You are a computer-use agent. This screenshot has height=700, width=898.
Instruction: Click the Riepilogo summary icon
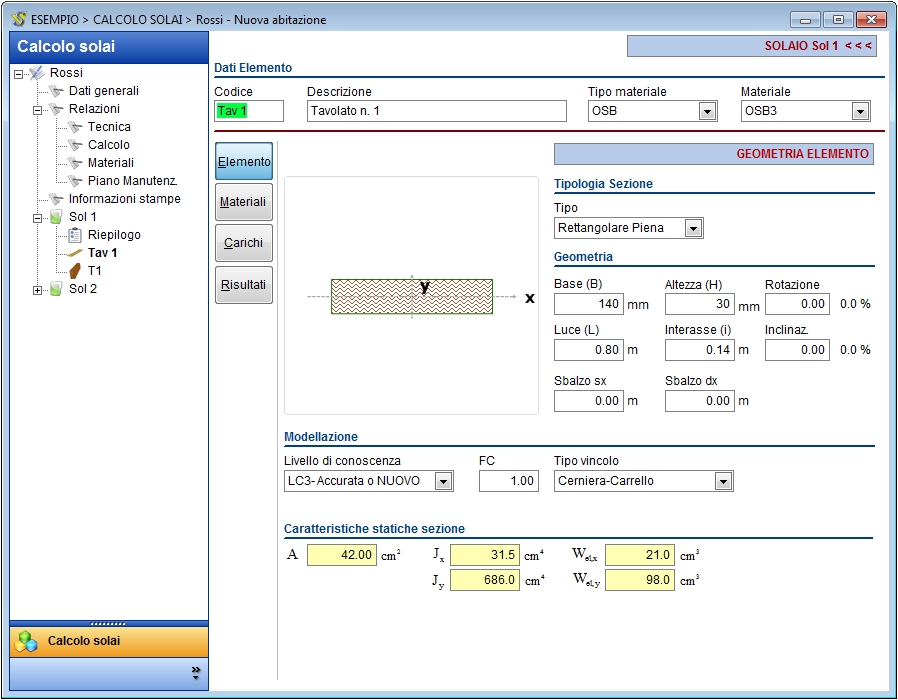75,235
